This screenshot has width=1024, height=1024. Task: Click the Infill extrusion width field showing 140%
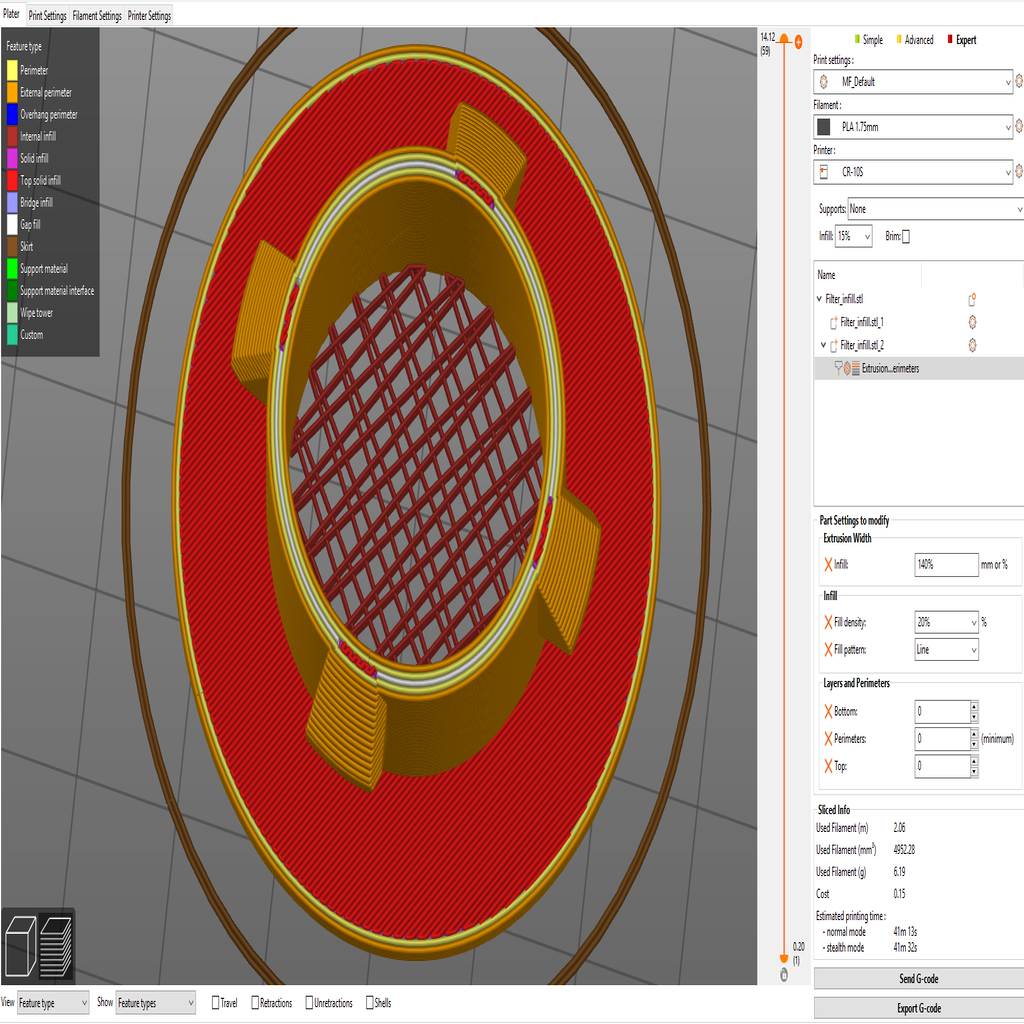point(944,564)
